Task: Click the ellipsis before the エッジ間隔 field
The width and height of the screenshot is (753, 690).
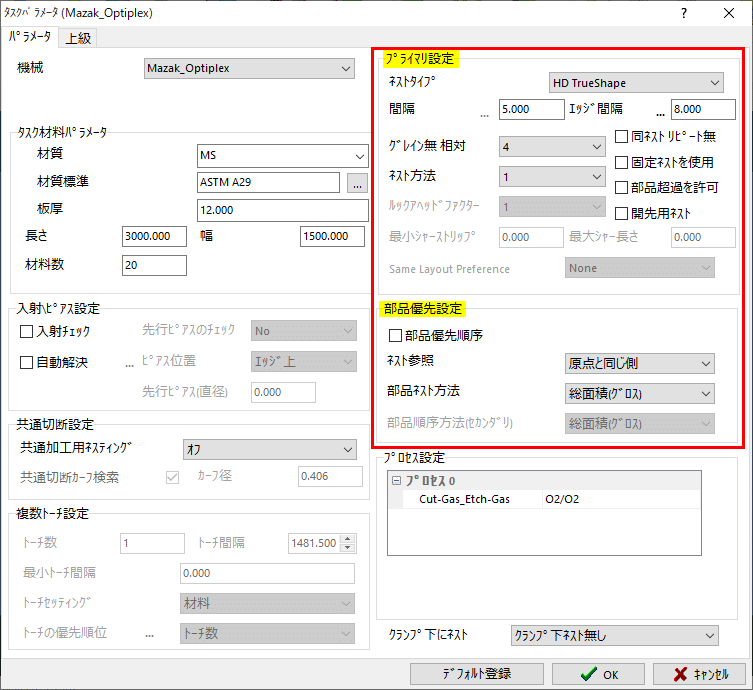Action: coord(660,113)
